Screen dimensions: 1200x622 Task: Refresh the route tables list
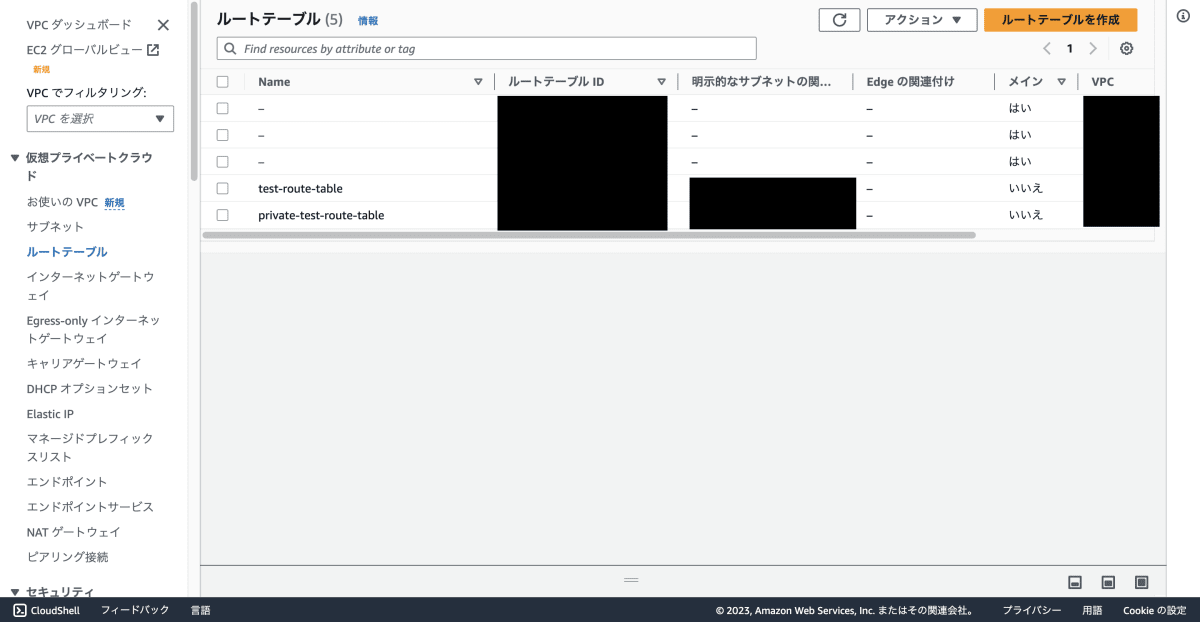(839, 20)
